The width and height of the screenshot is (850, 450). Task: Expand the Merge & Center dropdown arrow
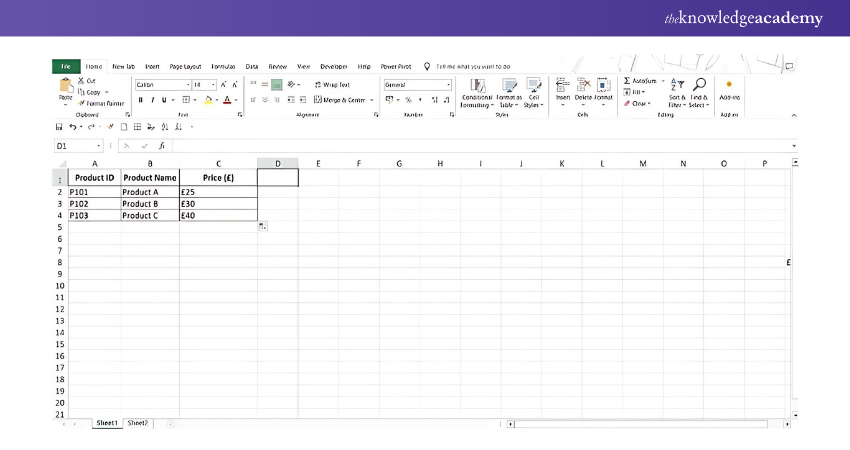(x=372, y=100)
